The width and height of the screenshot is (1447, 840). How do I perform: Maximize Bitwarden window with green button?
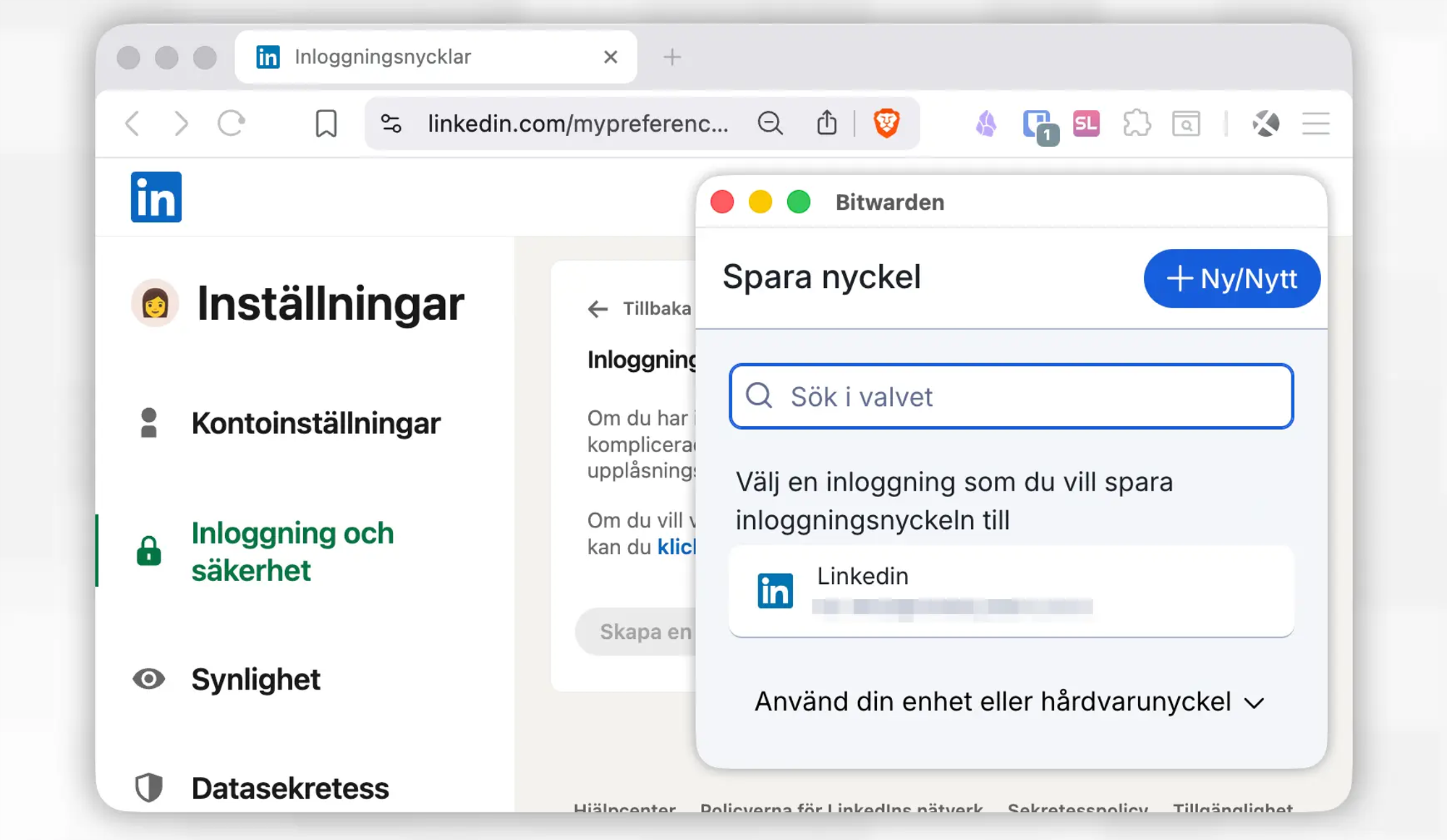pyautogui.click(x=799, y=202)
